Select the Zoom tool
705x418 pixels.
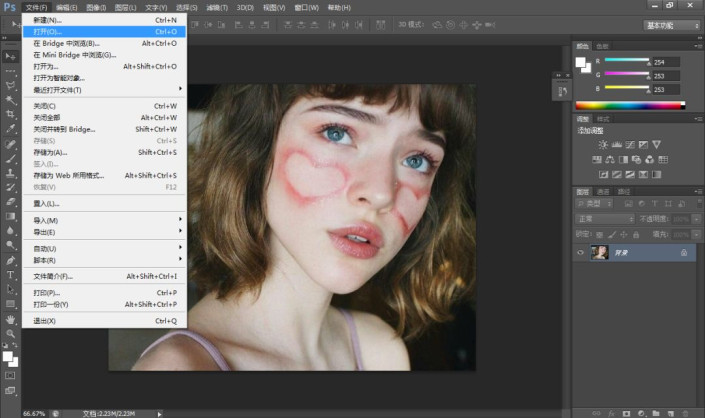coord(10,334)
